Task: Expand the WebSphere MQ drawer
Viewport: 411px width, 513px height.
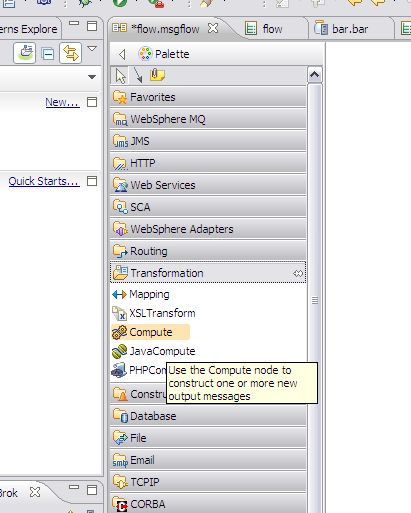Action: point(208,119)
